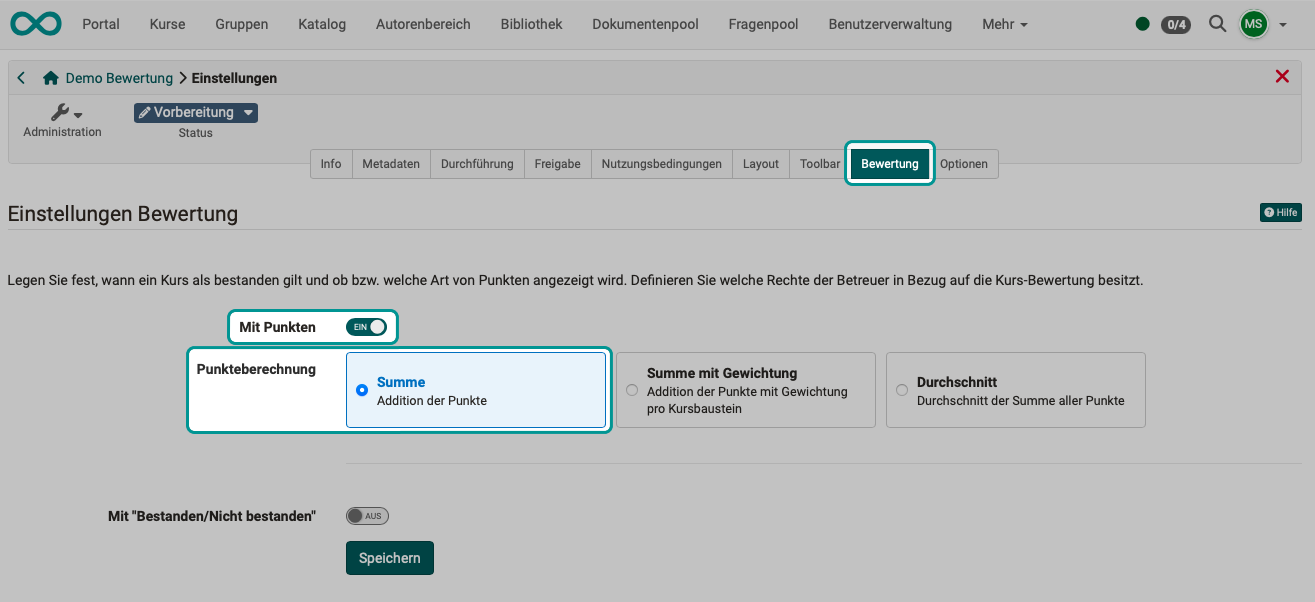Click the OpenOlat logo icon
This screenshot has height=602, width=1315.
pyautogui.click(x=35, y=23)
